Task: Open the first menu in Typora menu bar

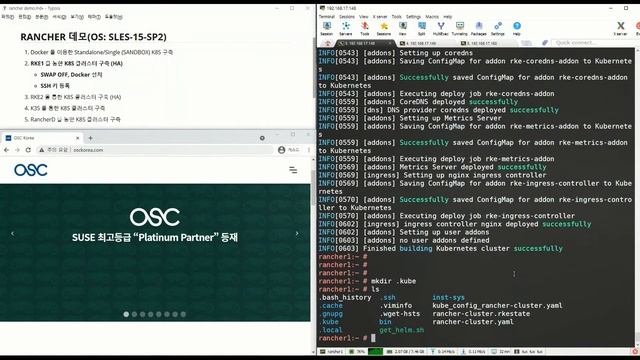Action: click(x=7, y=17)
